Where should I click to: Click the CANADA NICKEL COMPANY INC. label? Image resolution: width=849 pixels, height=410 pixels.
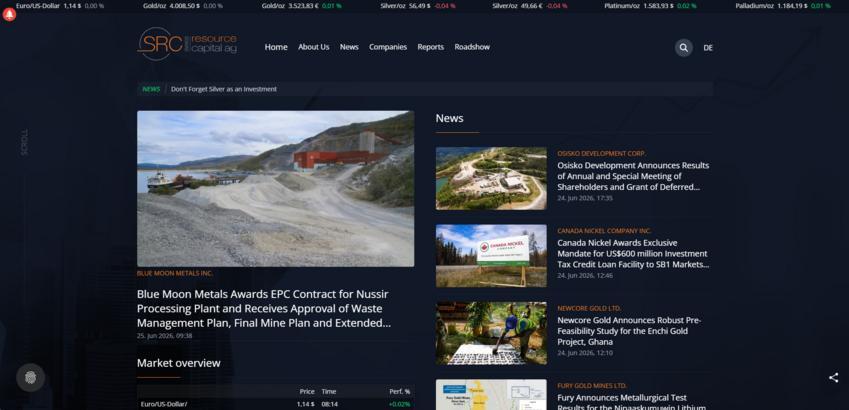(x=604, y=231)
